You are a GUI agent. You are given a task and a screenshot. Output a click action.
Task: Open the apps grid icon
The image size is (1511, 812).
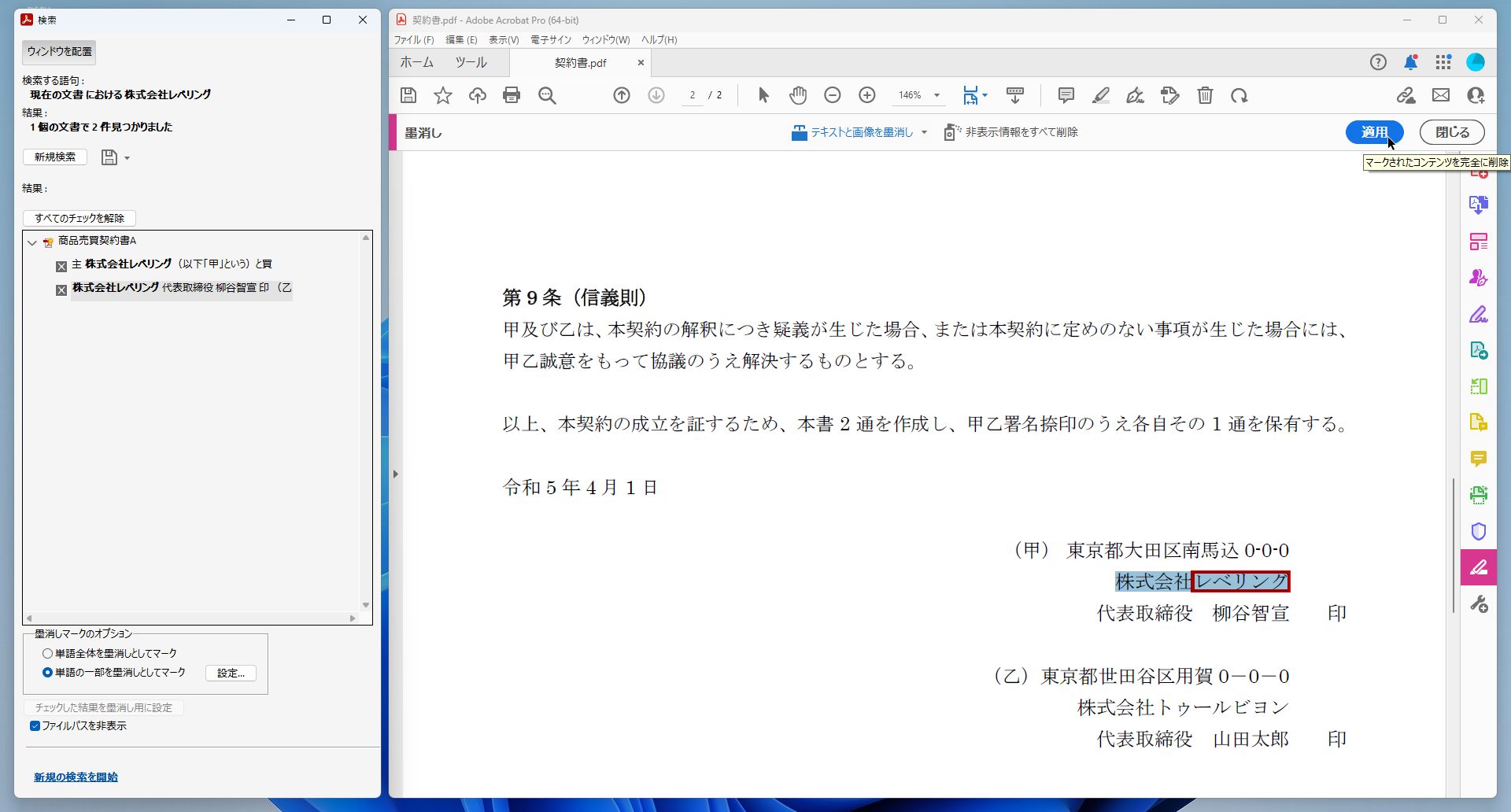[x=1443, y=62]
